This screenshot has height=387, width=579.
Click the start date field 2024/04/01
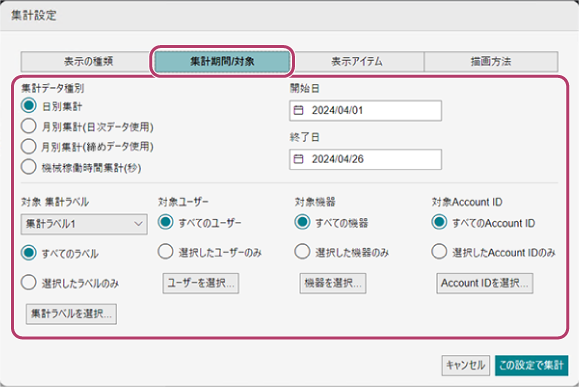coord(366,110)
